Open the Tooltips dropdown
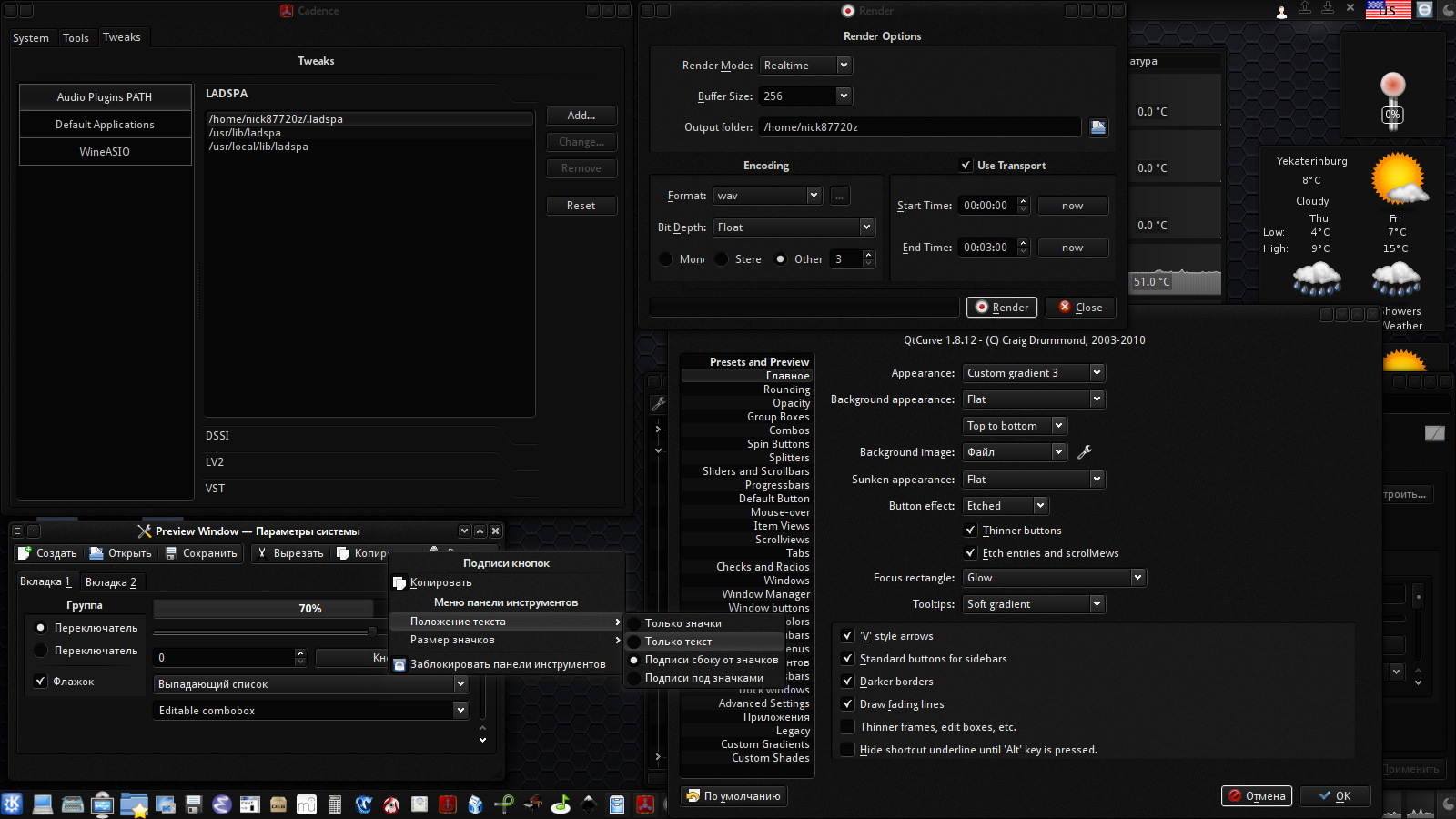The height and width of the screenshot is (819, 1456). click(x=1034, y=604)
